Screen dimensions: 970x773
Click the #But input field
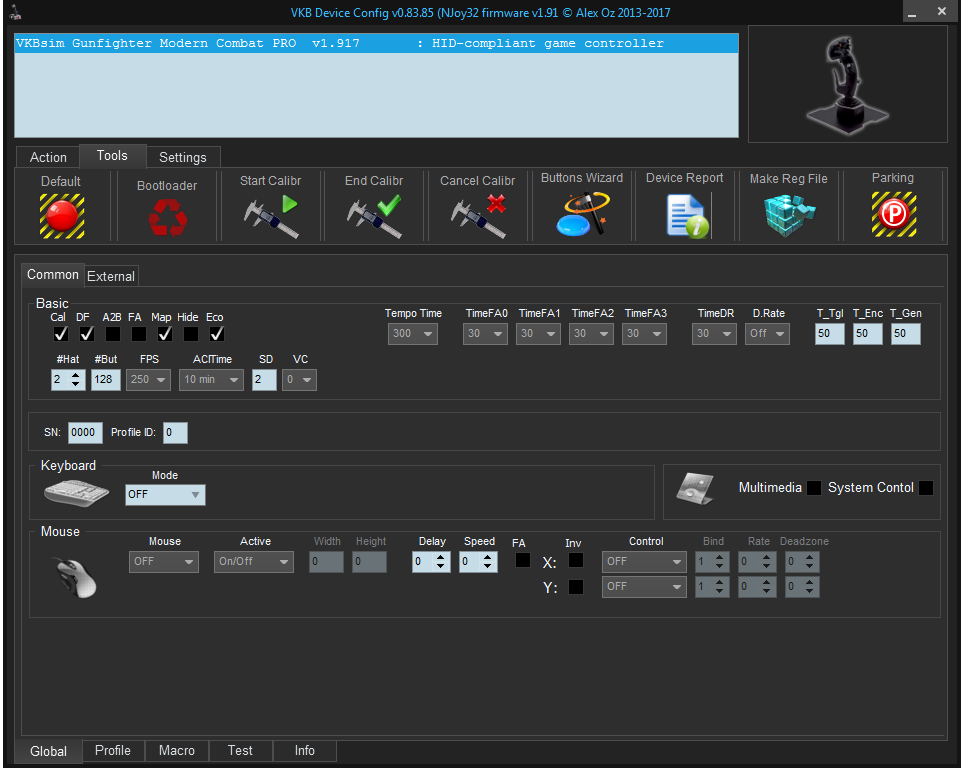(x=105, y=380)
